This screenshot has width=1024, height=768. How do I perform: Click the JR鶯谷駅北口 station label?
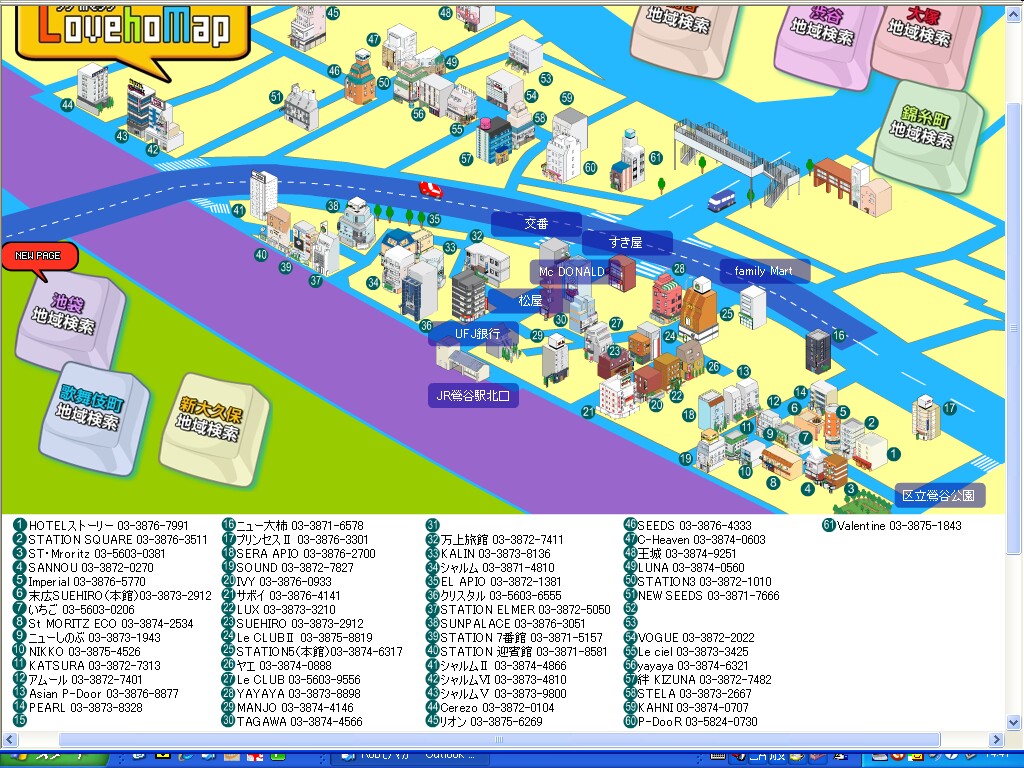pos(473,396)
